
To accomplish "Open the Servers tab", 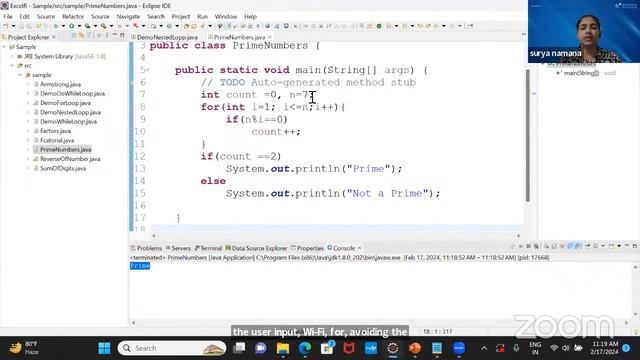I will point(178,248).
